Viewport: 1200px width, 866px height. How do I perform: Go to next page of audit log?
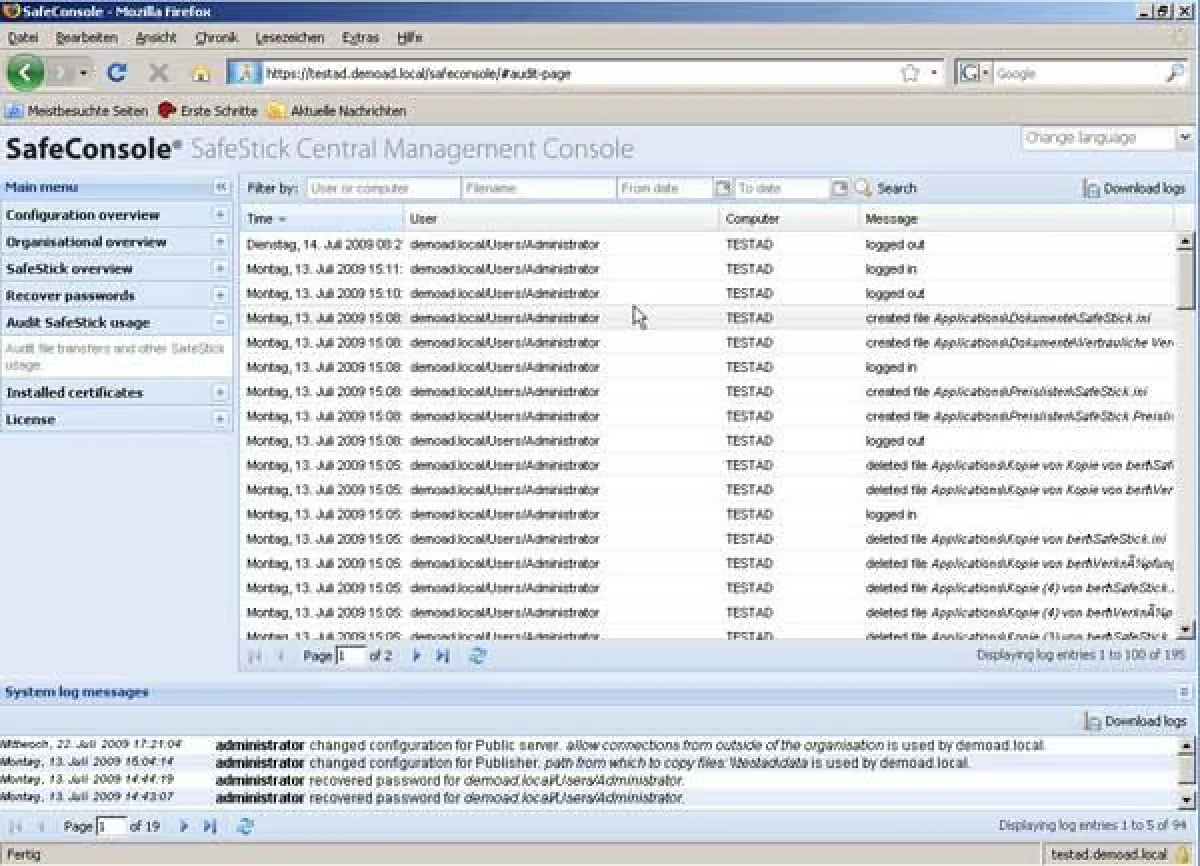point(417,656)
